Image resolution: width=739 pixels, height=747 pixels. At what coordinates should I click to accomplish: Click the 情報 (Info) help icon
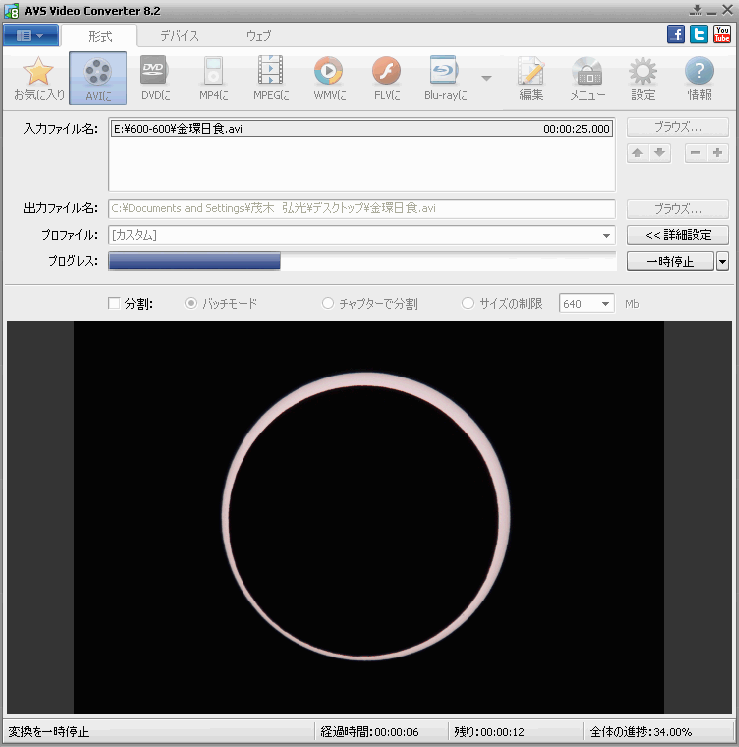tap(699, 78)
